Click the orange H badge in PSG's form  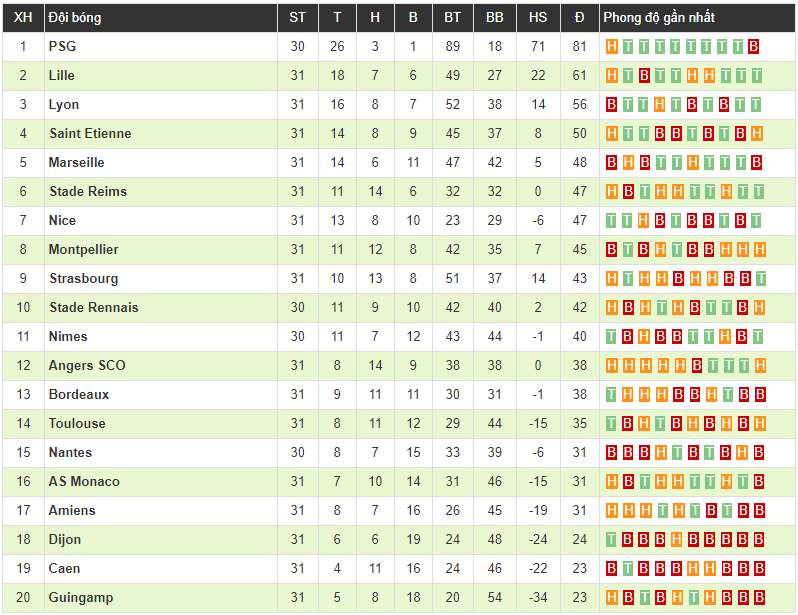pyautogui.click(x=612, y=46)
